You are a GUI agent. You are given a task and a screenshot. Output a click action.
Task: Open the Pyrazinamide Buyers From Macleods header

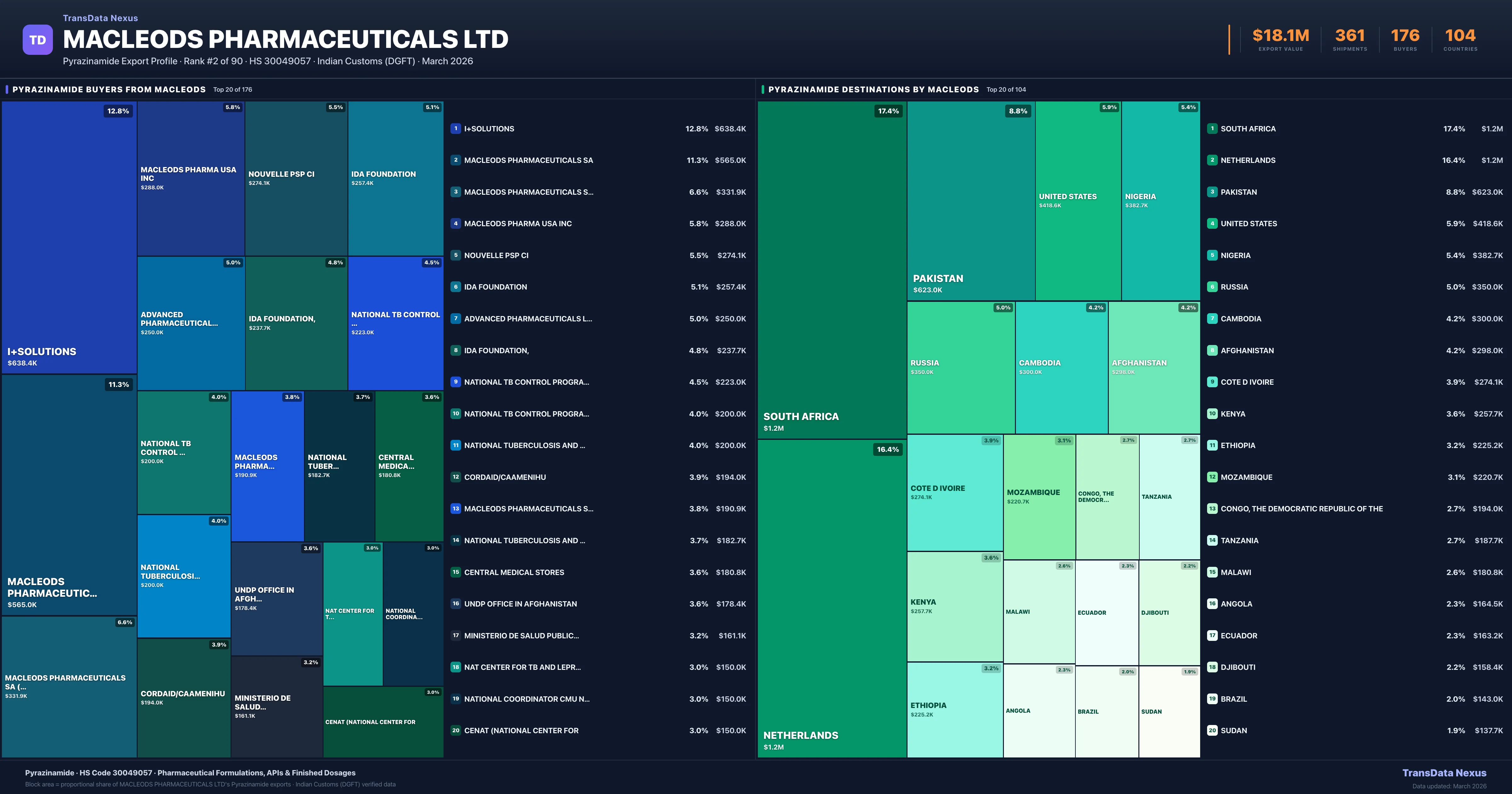pos(109,90)
